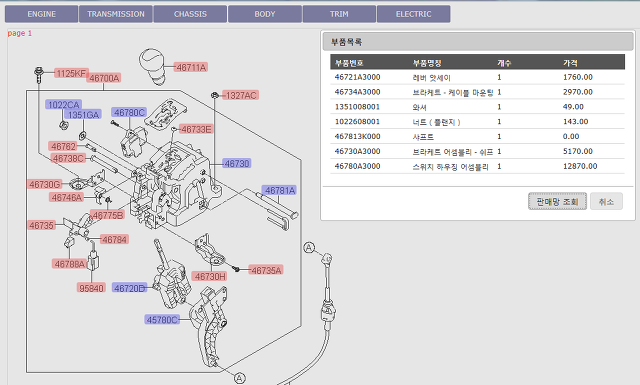Screen dimensions: 640x385
Task: Click part label 46730G
Action: (45, 185)
